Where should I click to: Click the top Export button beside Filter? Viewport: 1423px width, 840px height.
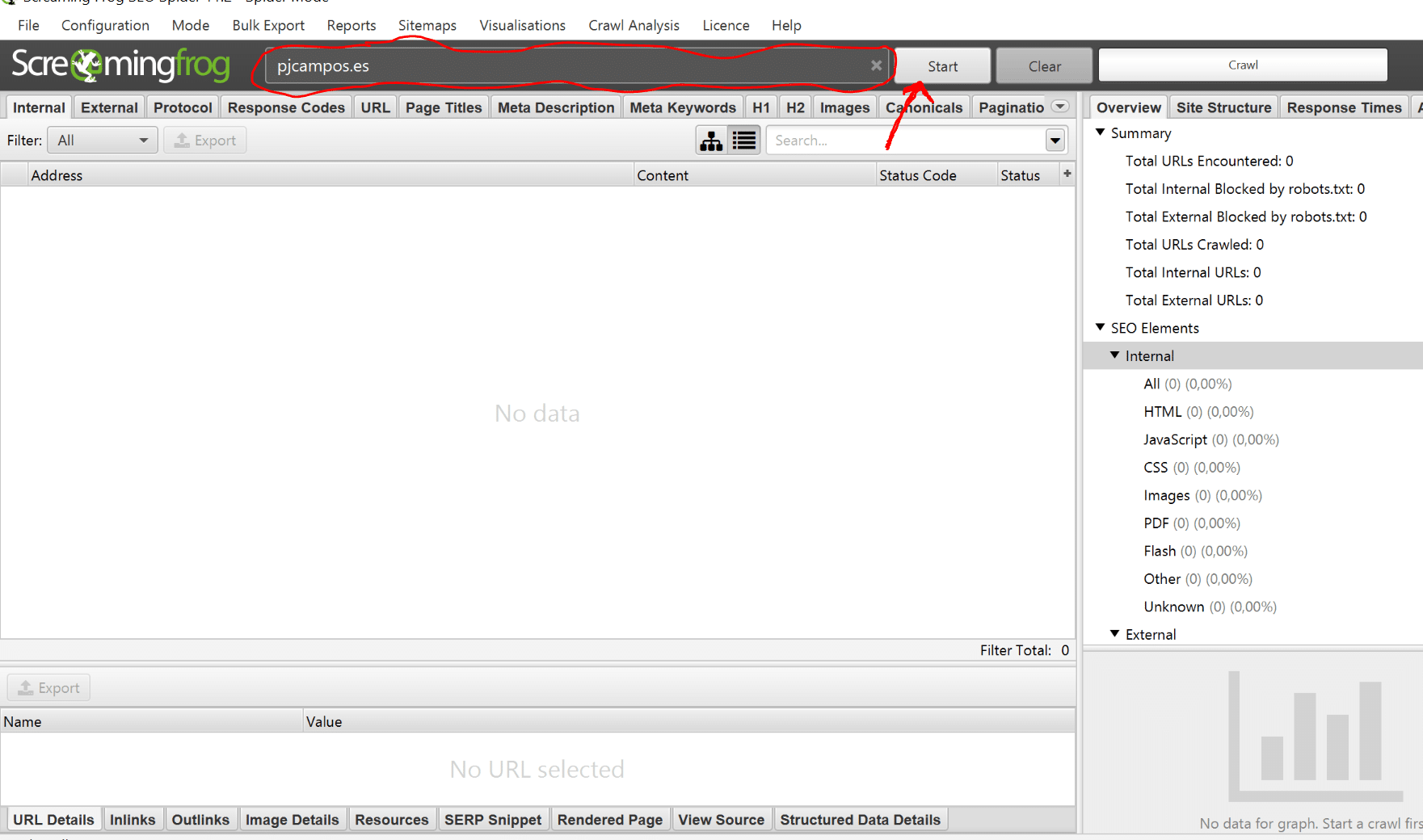tap(205, 141)
